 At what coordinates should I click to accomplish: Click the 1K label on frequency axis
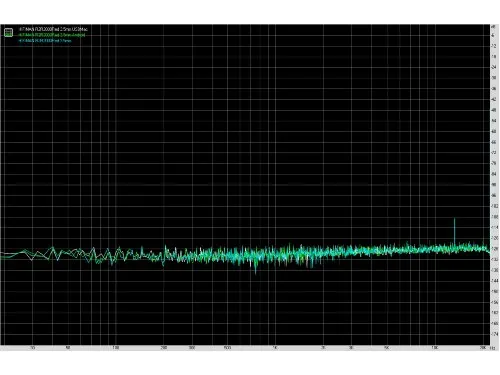275,348
